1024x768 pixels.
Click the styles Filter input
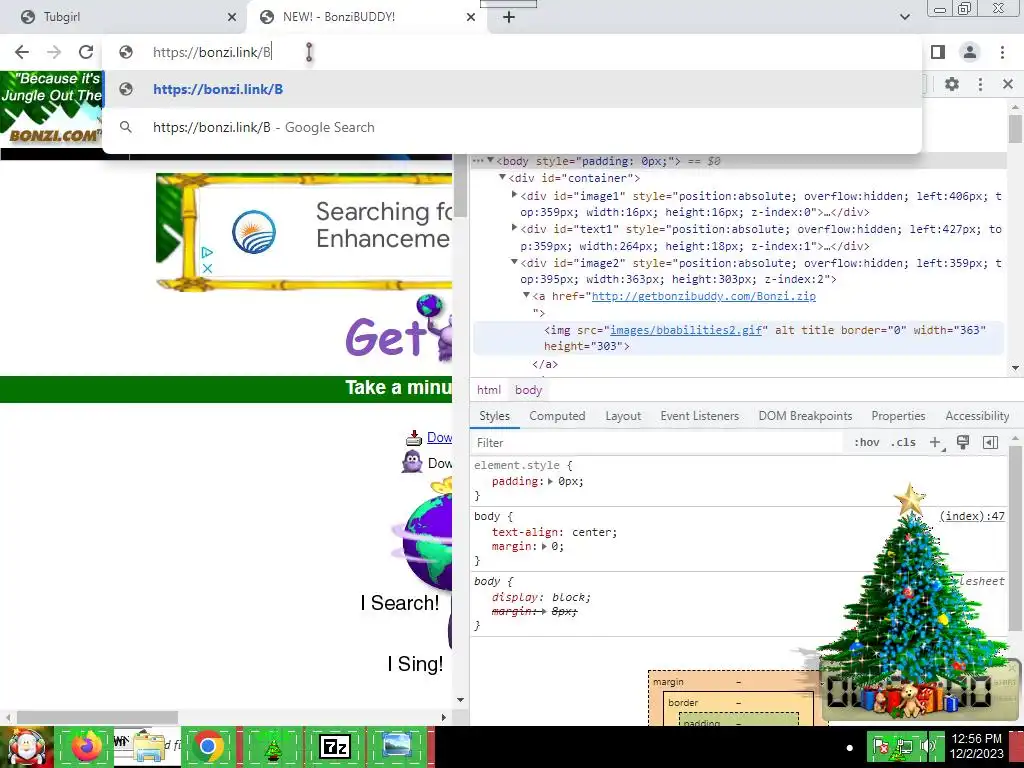tap(656, 443)
